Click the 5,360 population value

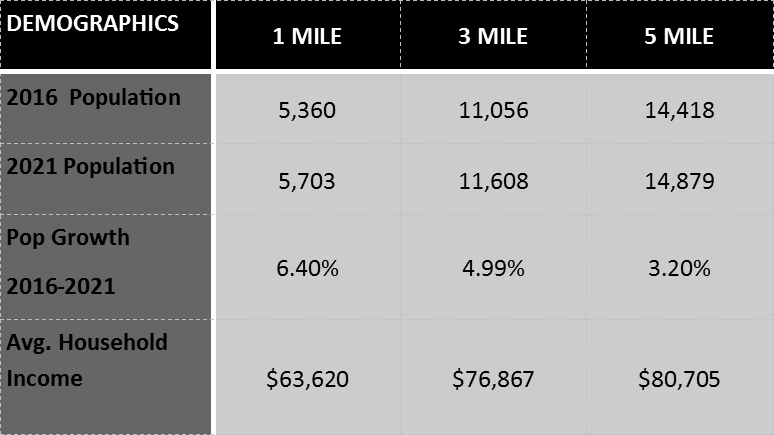(x=308, y=109)
